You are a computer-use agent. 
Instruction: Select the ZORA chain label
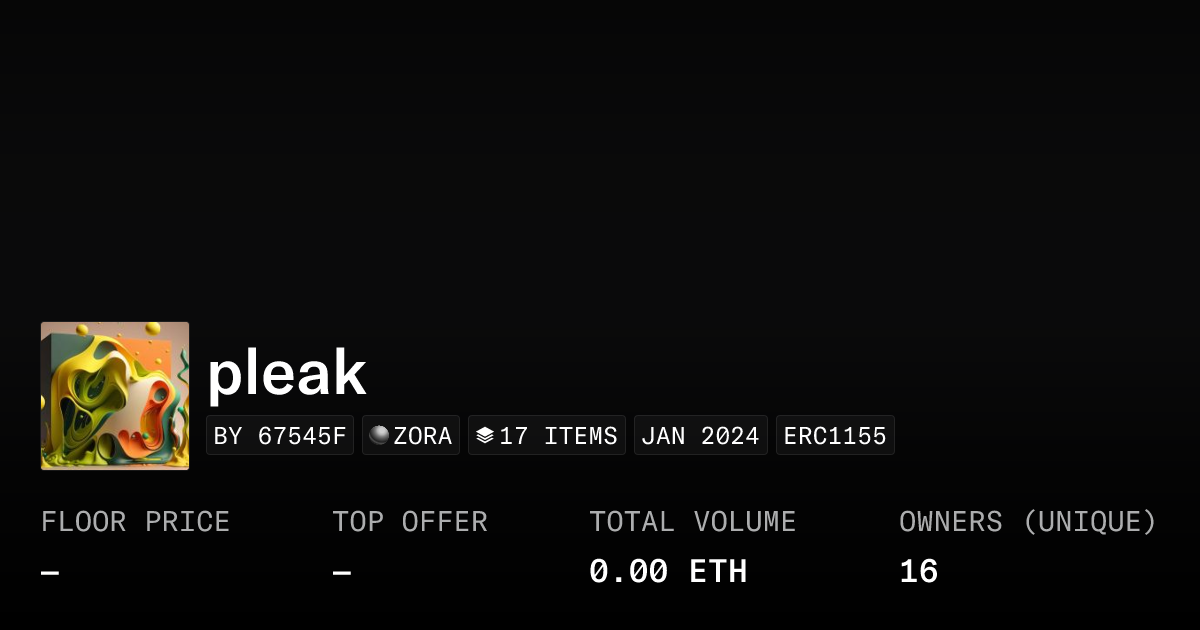[423, 436]
